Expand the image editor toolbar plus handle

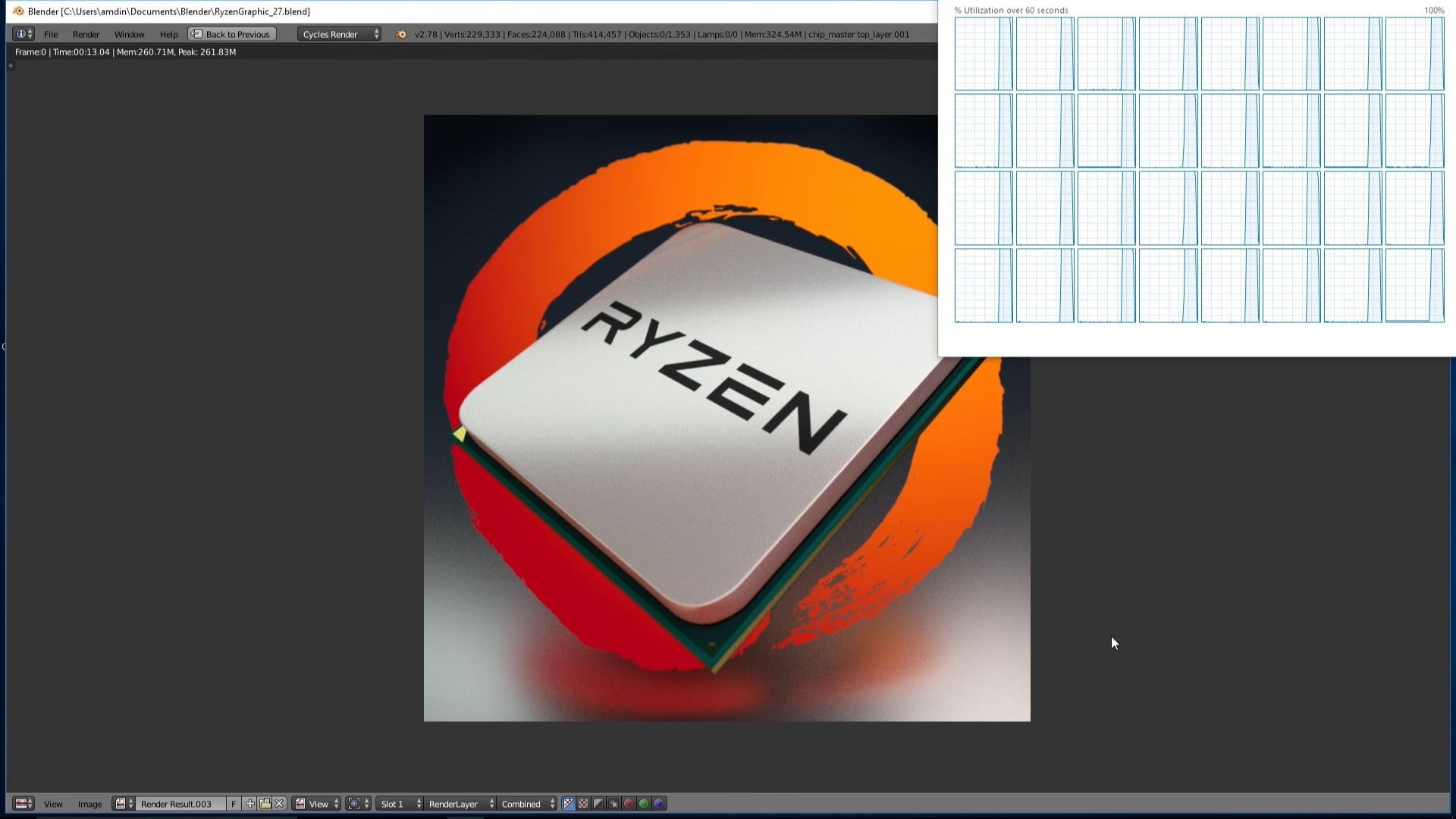point(11,65)
